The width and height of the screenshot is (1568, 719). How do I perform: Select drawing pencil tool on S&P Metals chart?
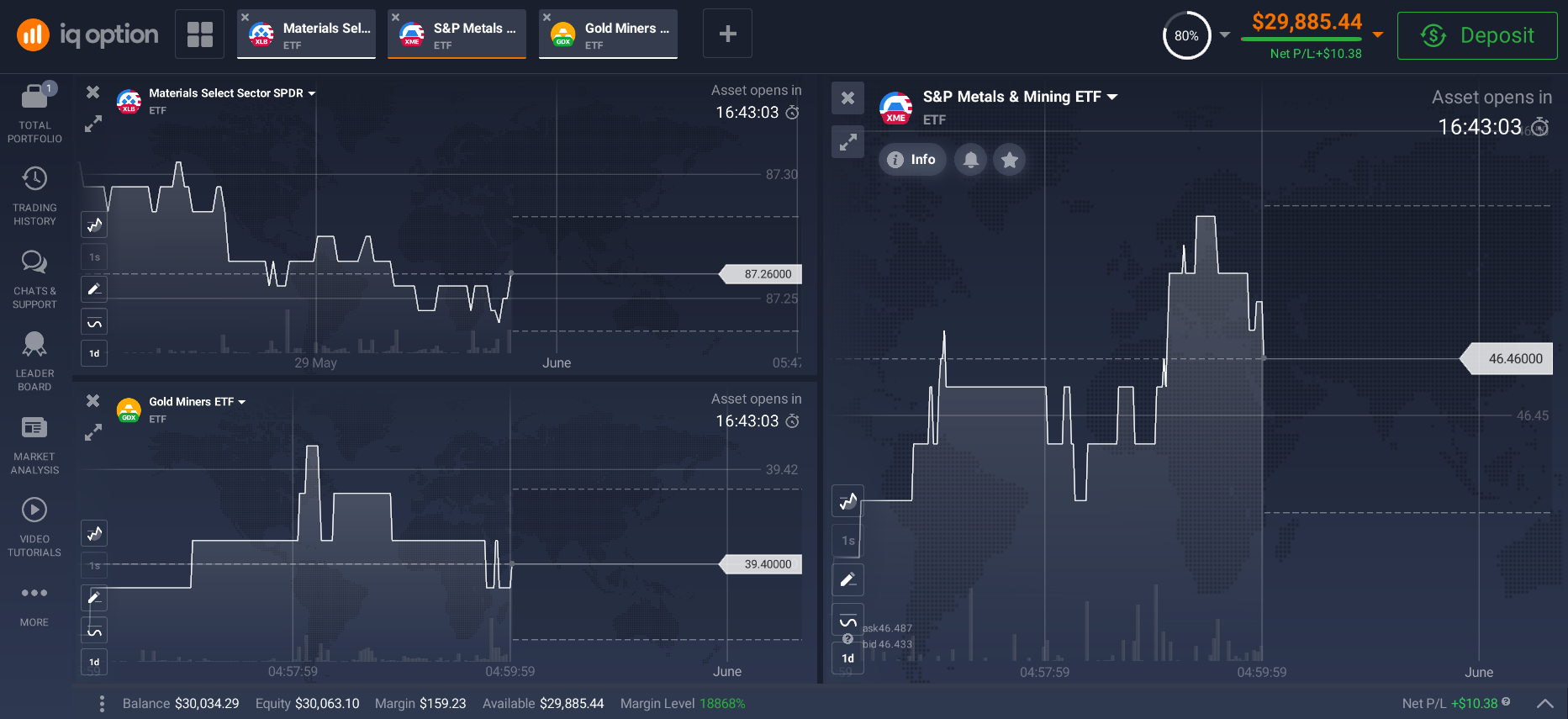847,580
